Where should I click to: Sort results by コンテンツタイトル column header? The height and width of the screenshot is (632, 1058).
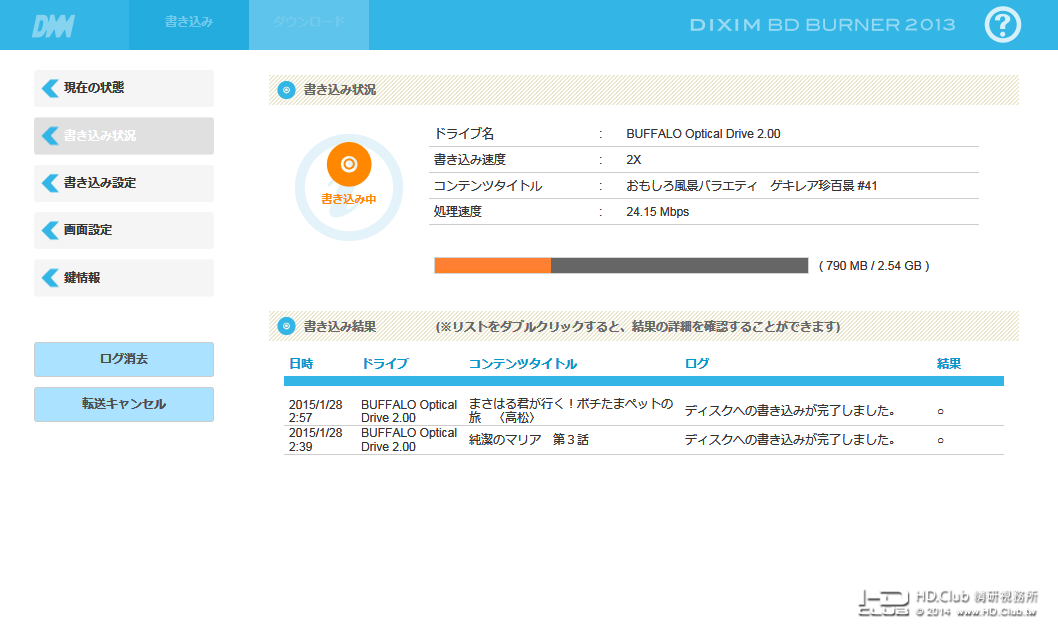click(523, 364)
